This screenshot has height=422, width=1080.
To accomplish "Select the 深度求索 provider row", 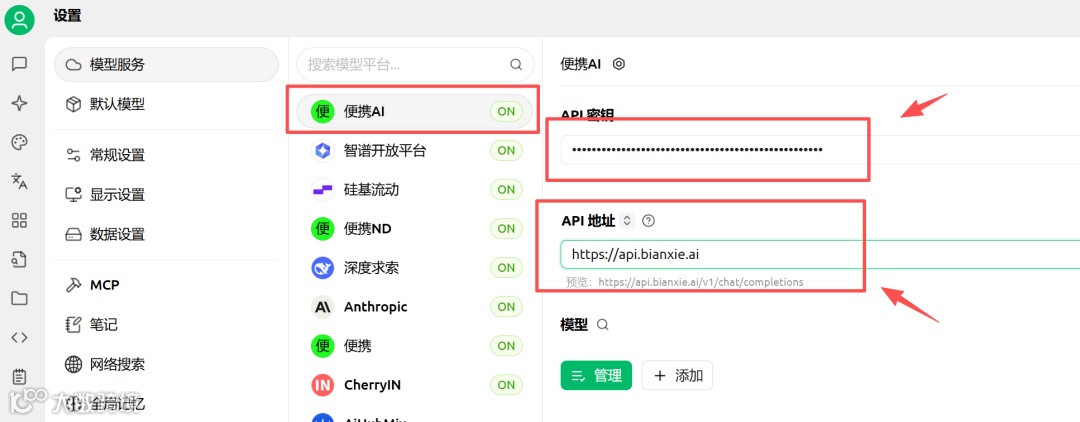I will coord(415,268).
